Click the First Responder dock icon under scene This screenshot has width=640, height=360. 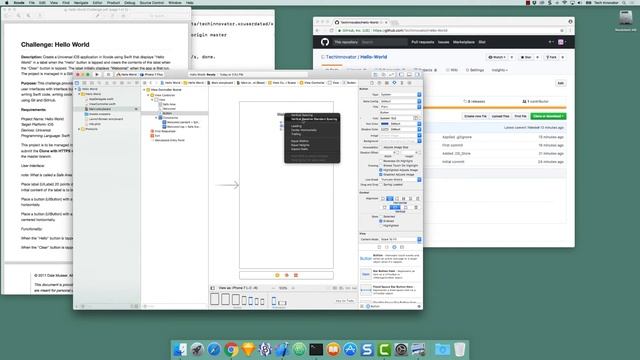(x=287, y=275)
